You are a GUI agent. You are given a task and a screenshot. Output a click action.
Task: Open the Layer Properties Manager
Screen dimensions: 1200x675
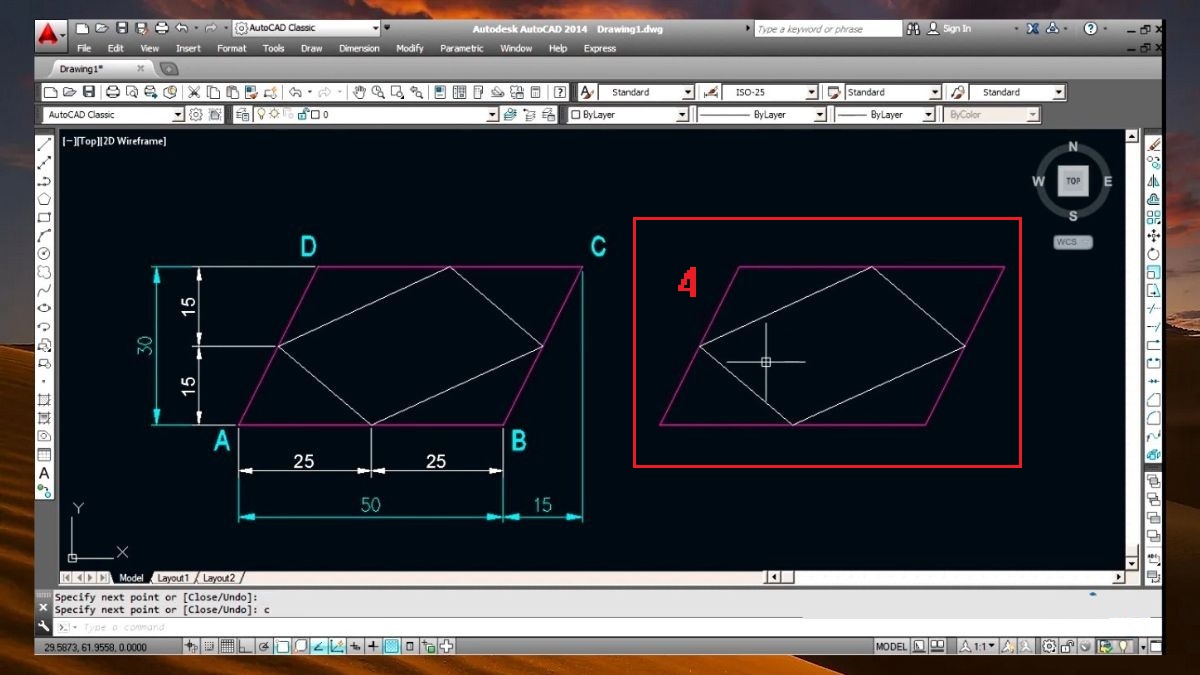(x=243, y=115)
